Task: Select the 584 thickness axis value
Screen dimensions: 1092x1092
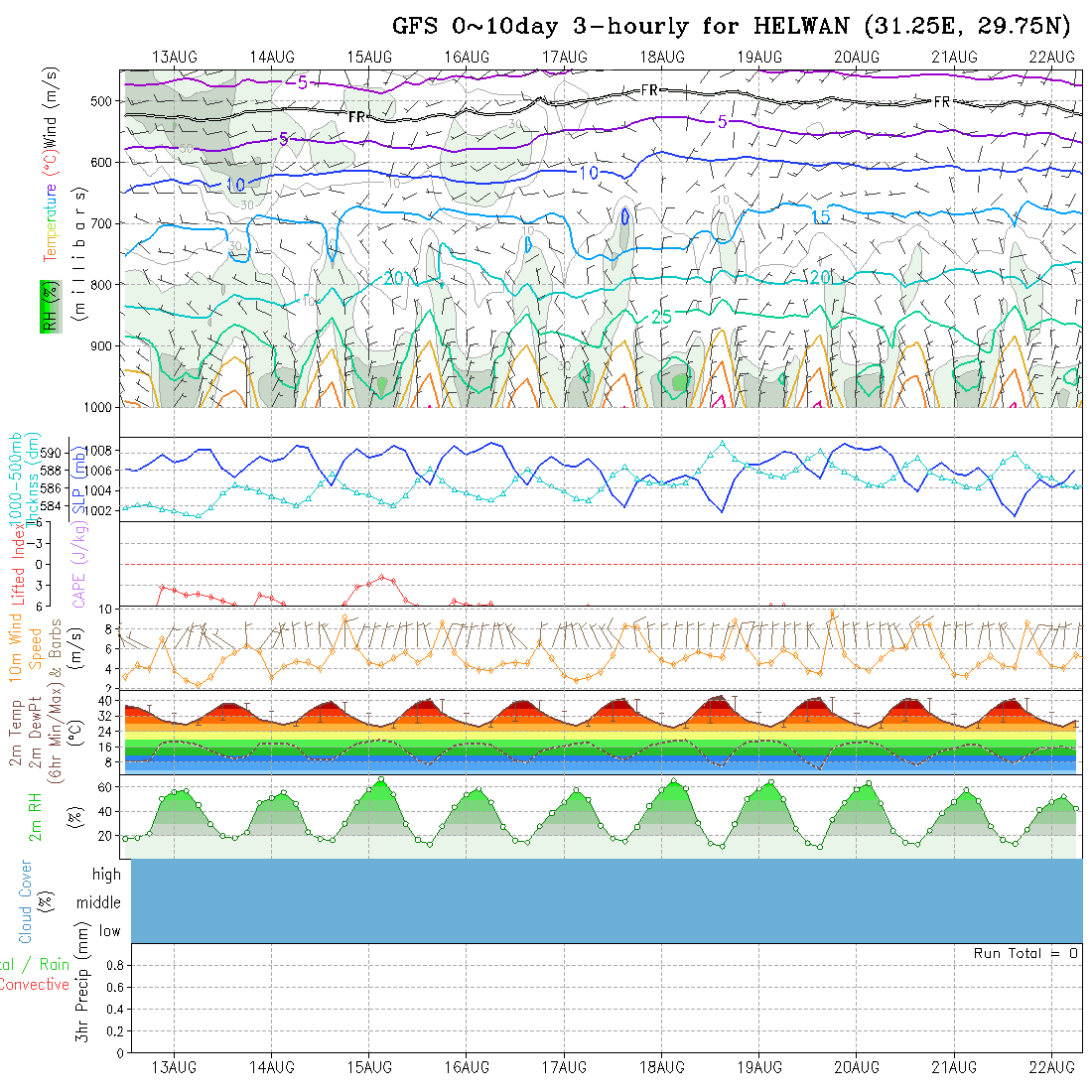Action: [x=51, y=506]
